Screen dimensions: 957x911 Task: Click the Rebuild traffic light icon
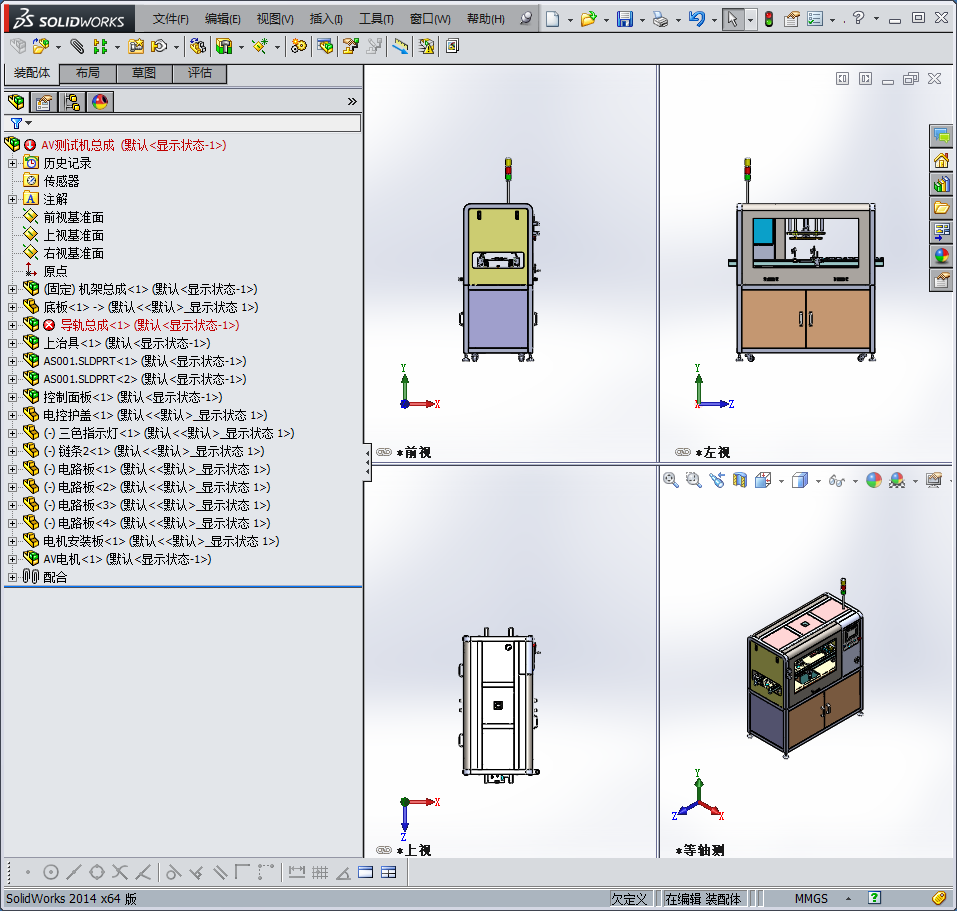click(x=769, y=19)
